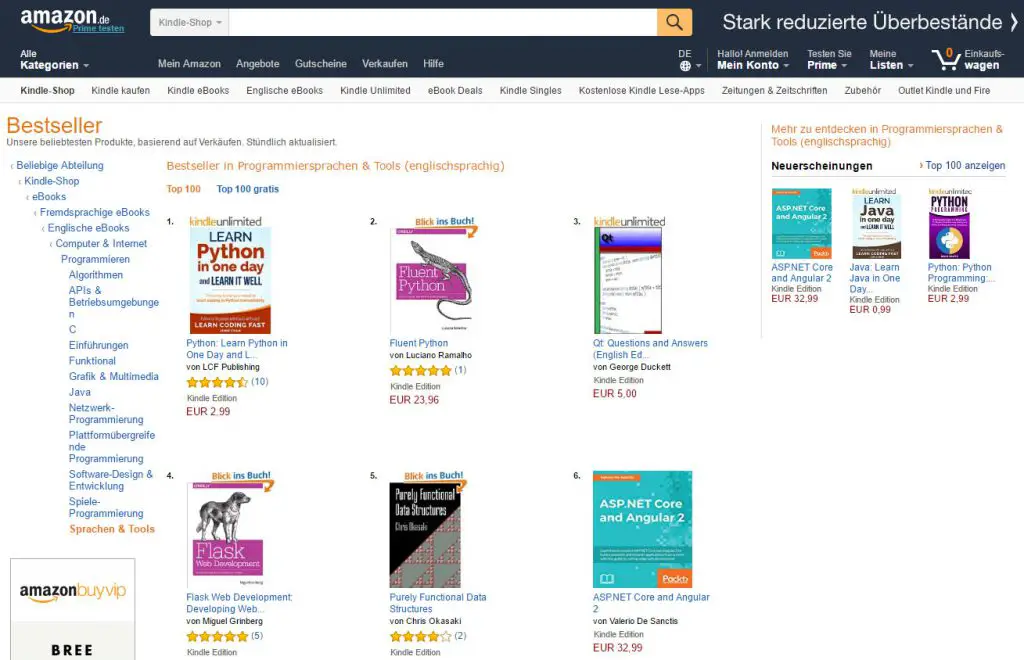Image resolution: width=1024 pixels, height=660 pixels.
Task: Open the Kindle-Shop search category dropdown
Action: tap(190, 22)
